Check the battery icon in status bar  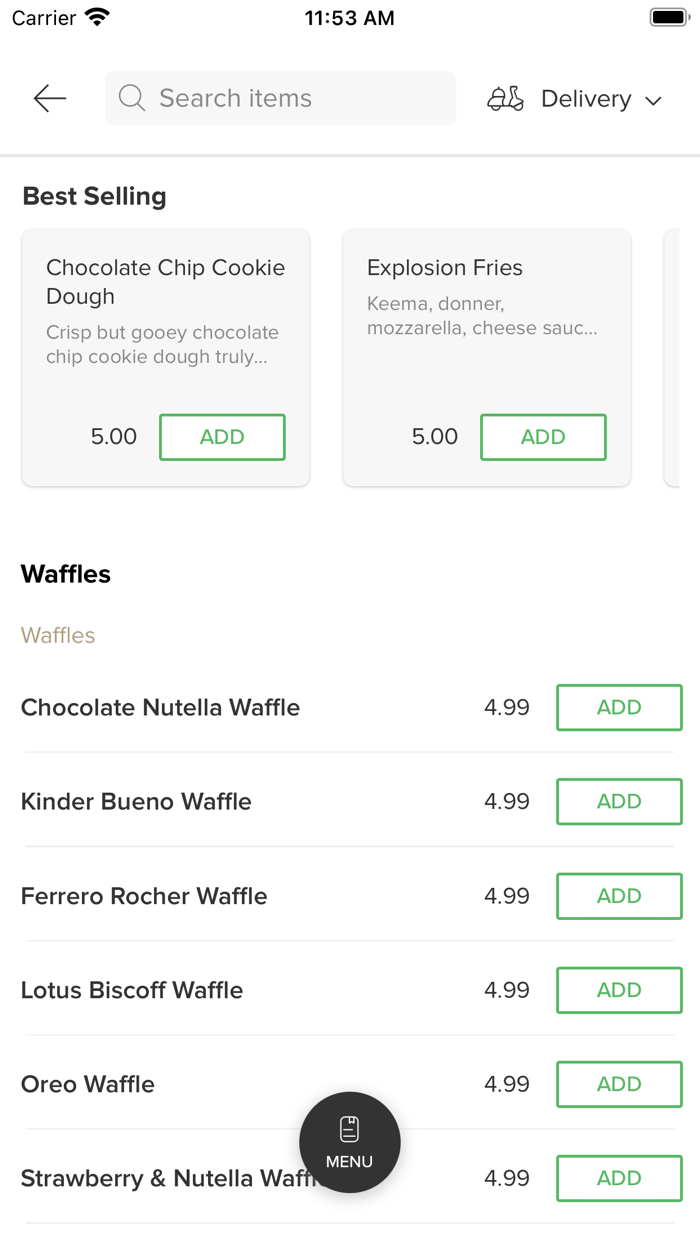(x=668, y=18)
